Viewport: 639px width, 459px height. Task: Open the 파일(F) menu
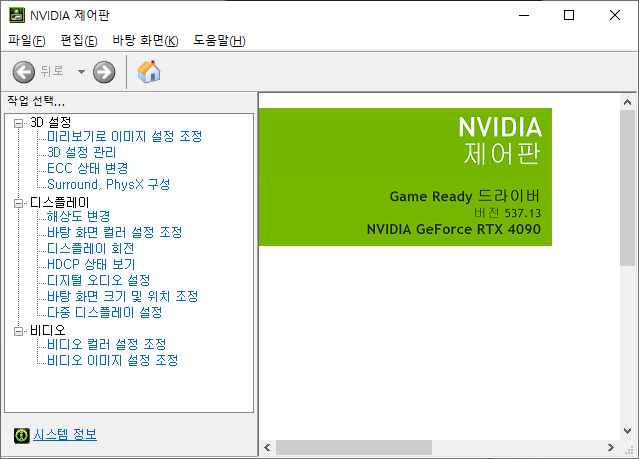tap(26, 40)
